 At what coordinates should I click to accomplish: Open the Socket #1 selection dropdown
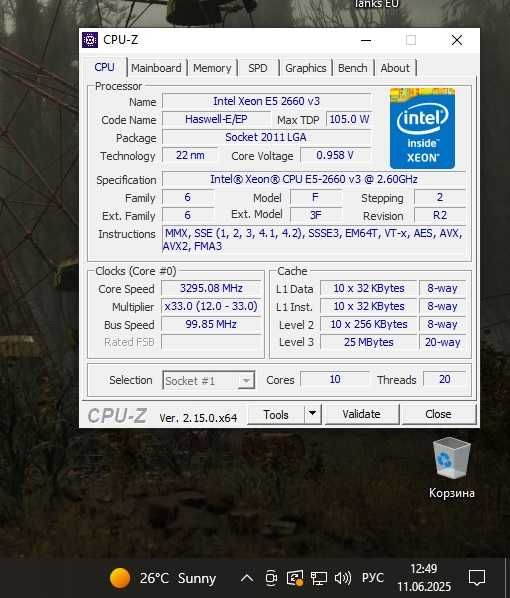point(209,380)
